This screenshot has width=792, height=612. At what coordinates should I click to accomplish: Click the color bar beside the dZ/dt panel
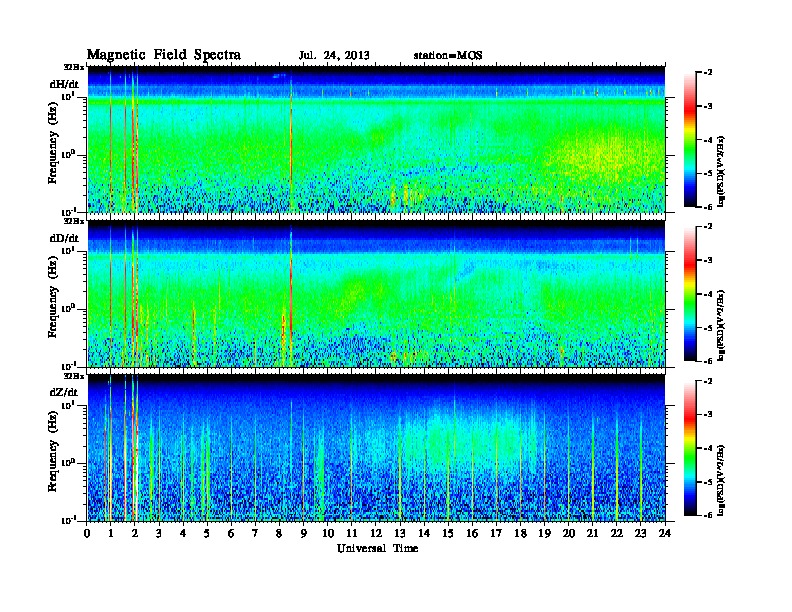[x=690, y=448]
